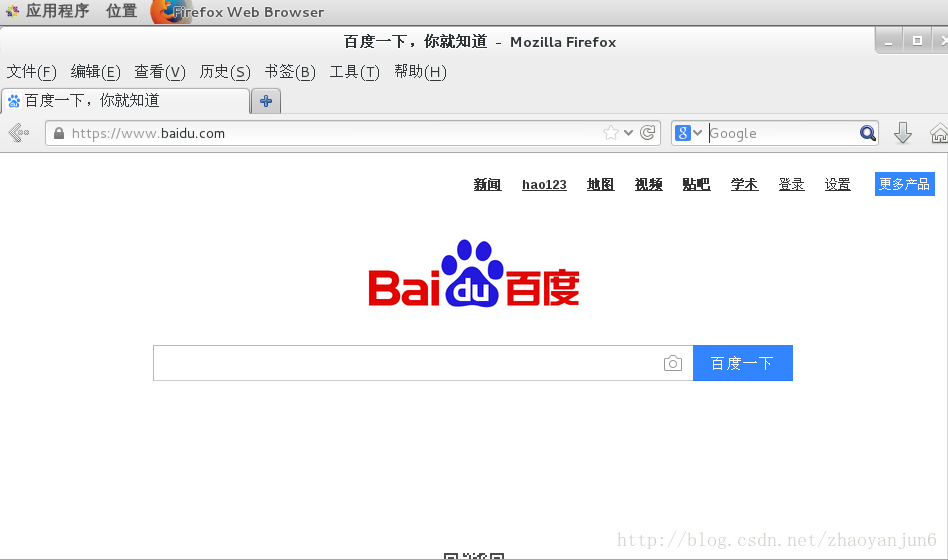Viewport: 948px width, 560px height.
Task: Open the 历史(S) menu
Action: pos(225,72)
